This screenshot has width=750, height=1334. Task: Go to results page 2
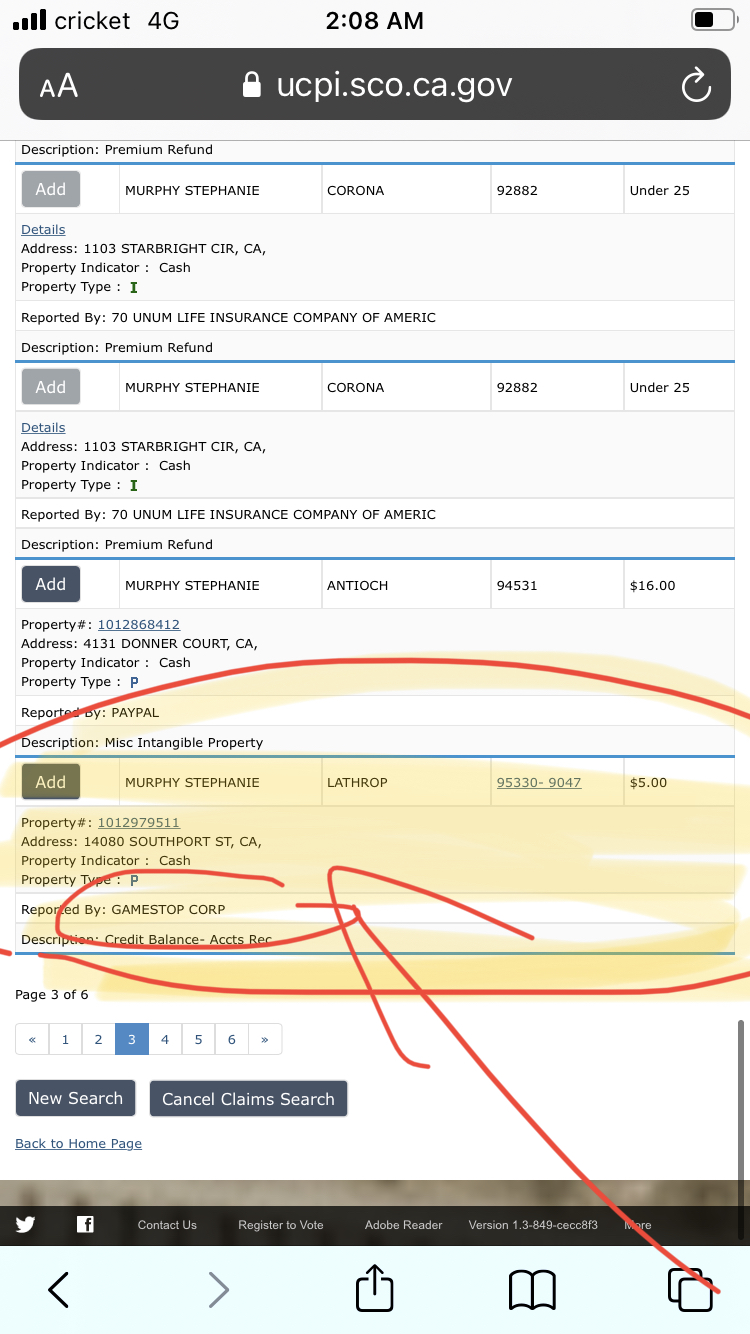tap(98, 1039)
